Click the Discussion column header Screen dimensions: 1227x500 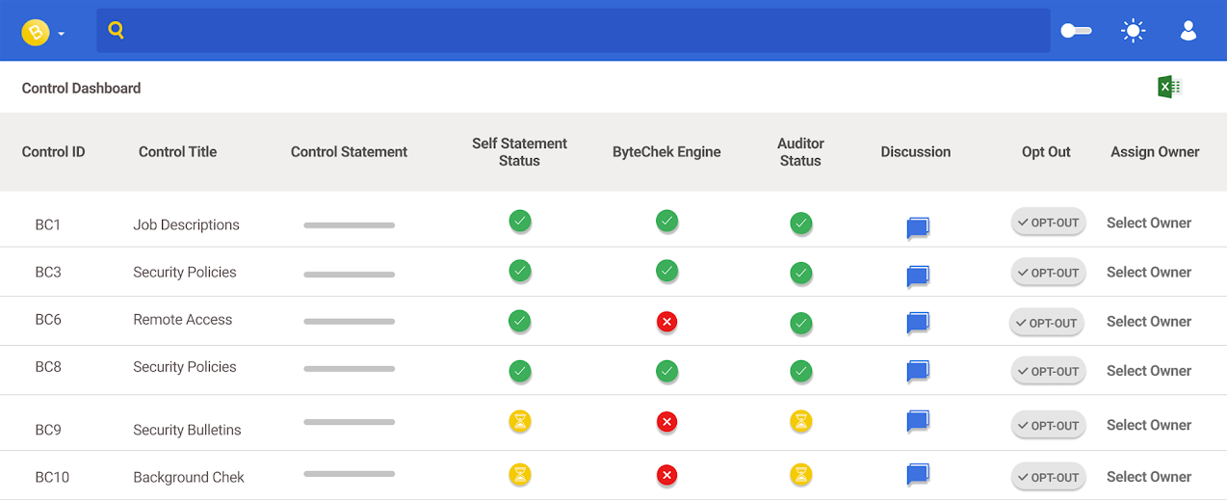(x=915, y=152)
